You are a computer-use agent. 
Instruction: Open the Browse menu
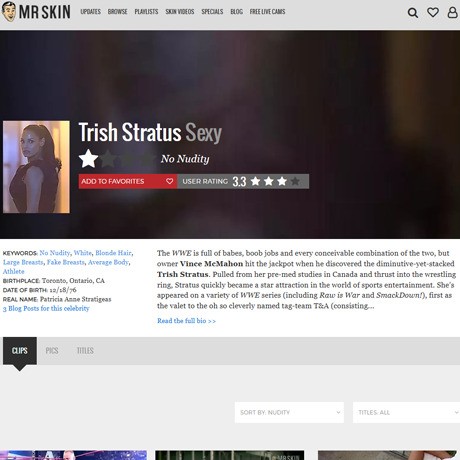(117, 12)
